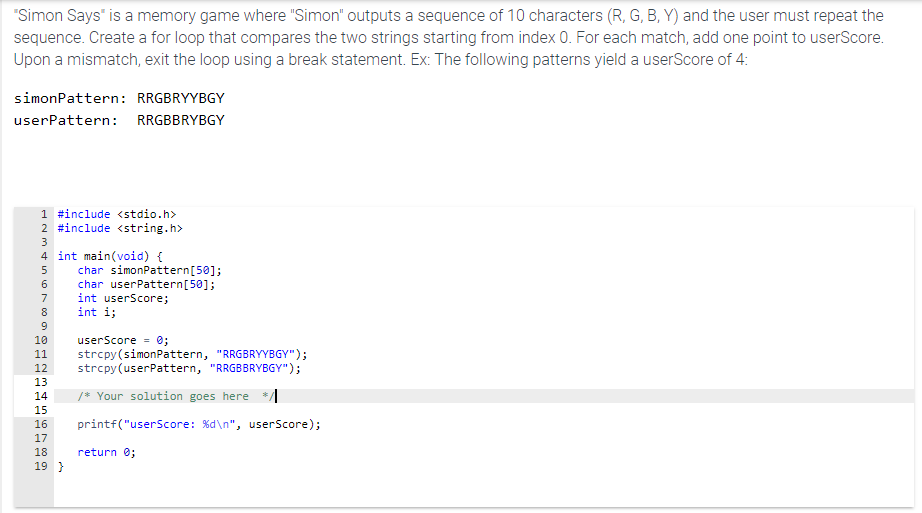The image size is (922, 513).
Task: Click the simonPattern example value RRGBRYYBGY
Action: (180, 99)
